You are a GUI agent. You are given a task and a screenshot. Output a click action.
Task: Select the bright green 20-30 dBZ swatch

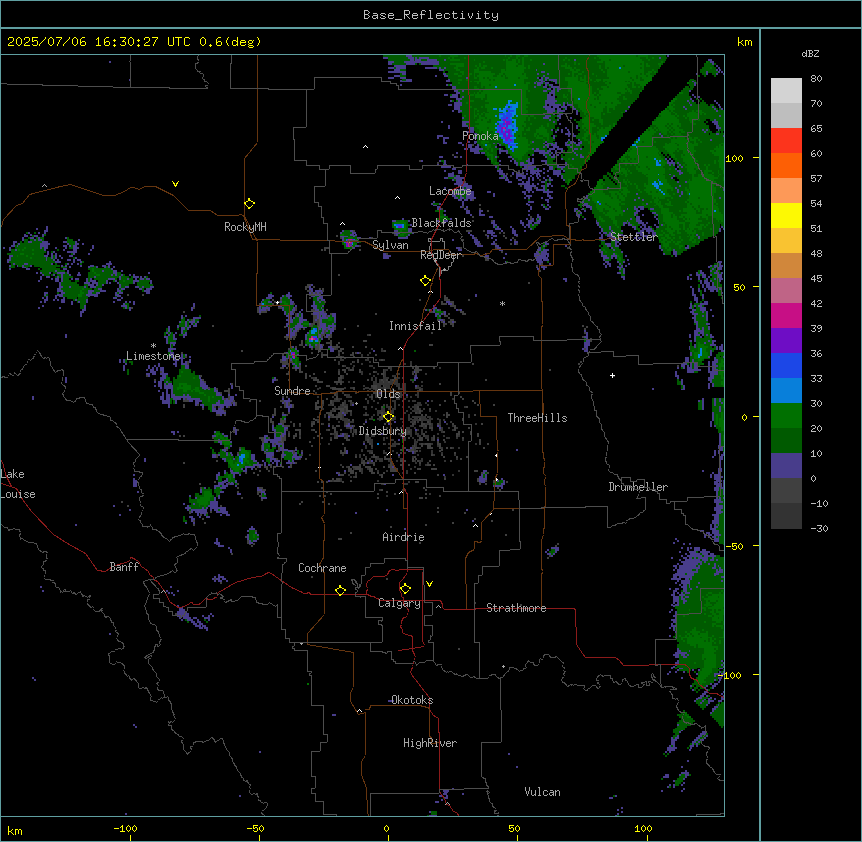pyautogui.click(x=786, y=416)
